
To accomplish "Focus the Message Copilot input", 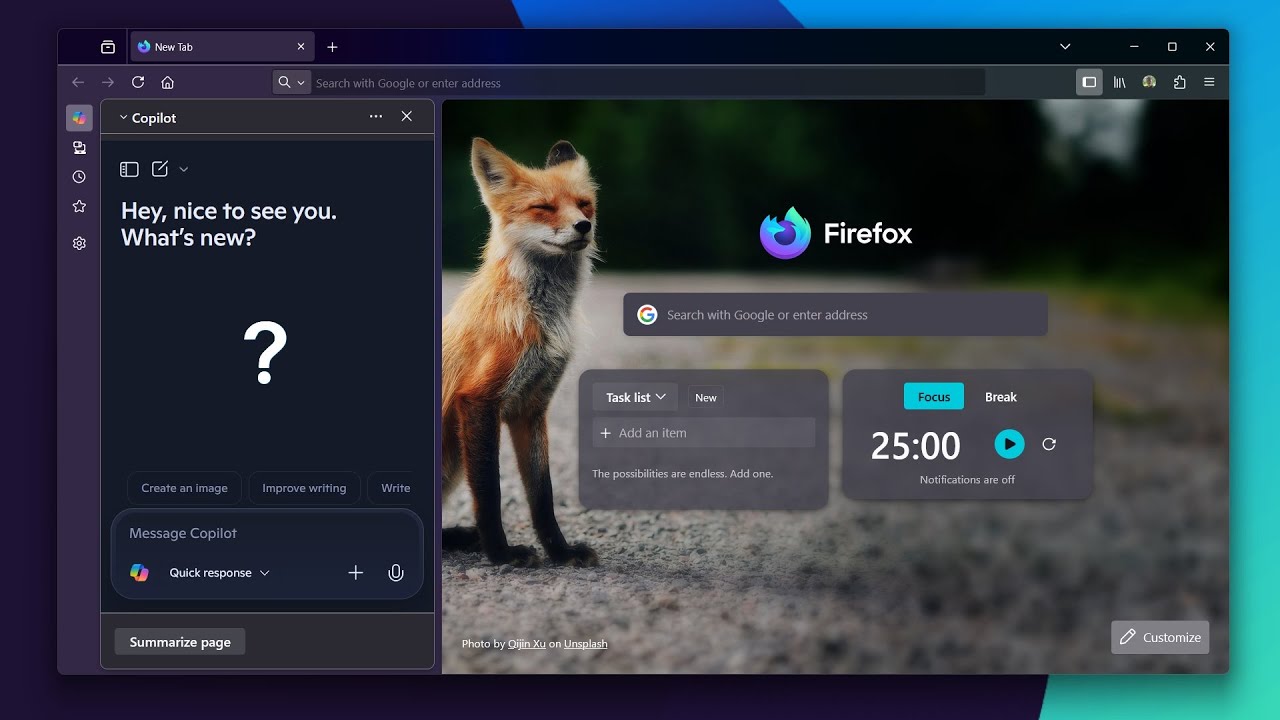I will [267, 534].
